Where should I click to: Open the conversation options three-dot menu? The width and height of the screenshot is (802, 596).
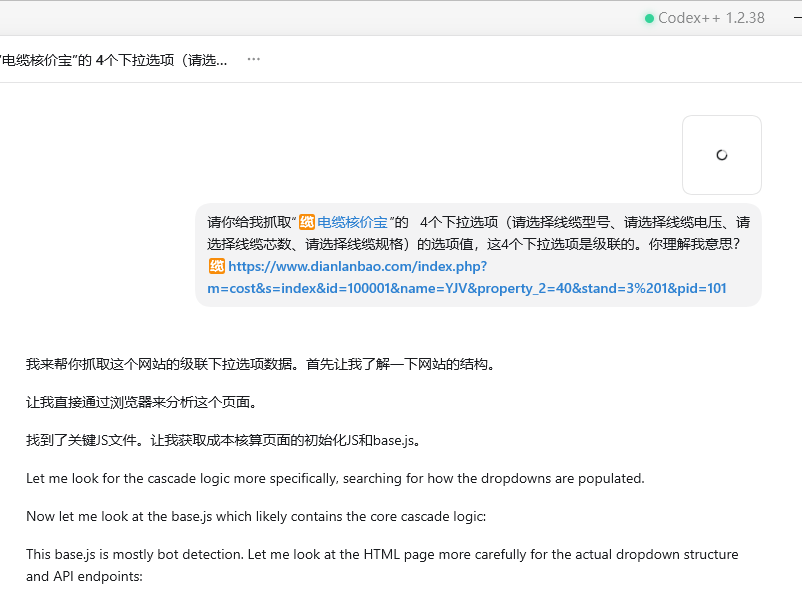(253, 59)
